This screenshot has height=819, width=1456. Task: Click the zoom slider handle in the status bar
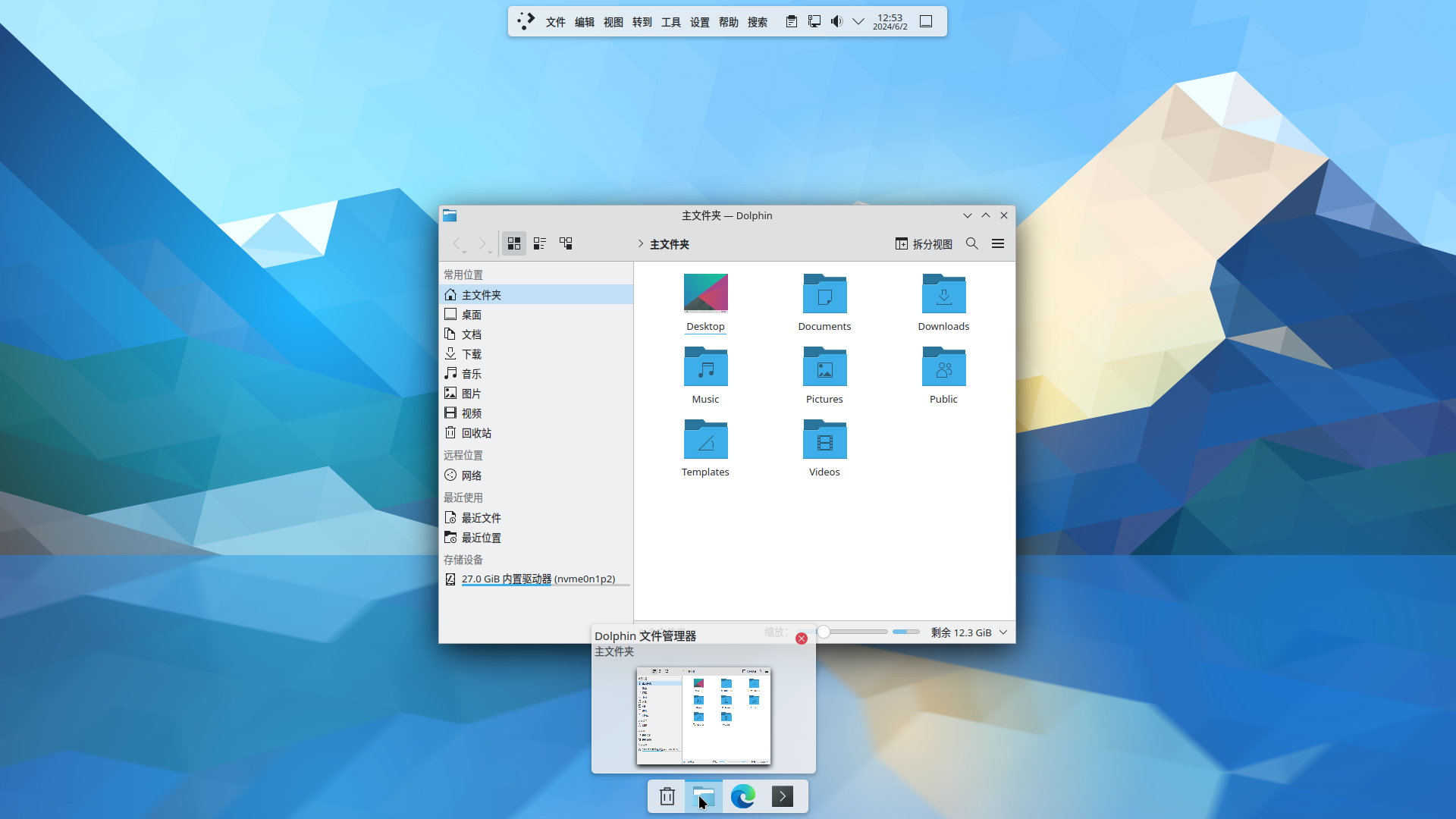[824, 632]
